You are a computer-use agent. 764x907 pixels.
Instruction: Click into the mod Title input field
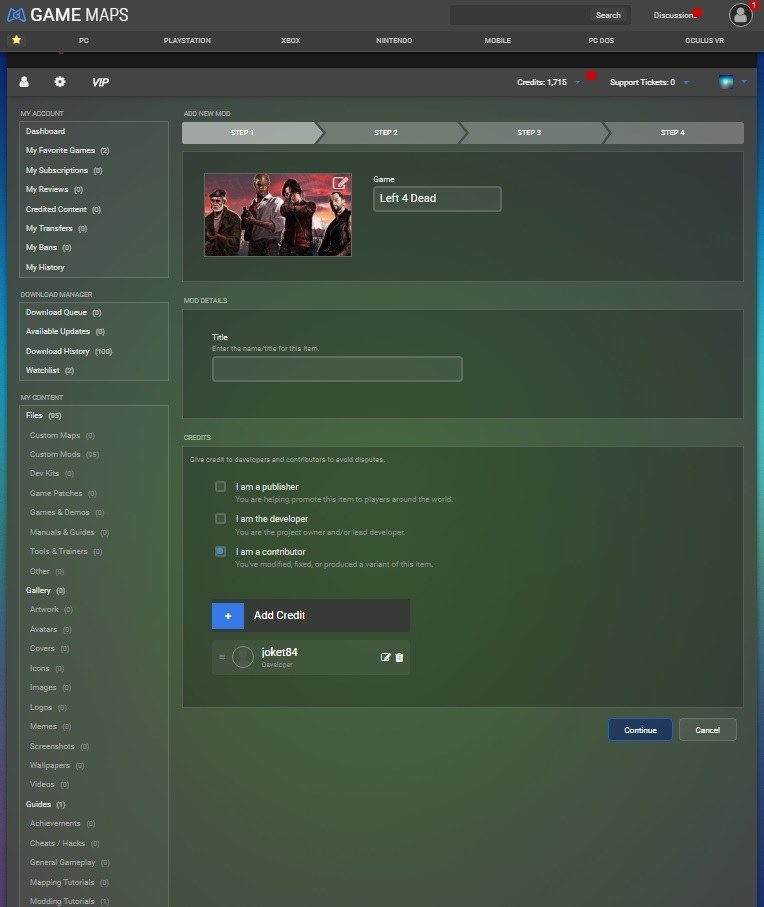(337, 369)
